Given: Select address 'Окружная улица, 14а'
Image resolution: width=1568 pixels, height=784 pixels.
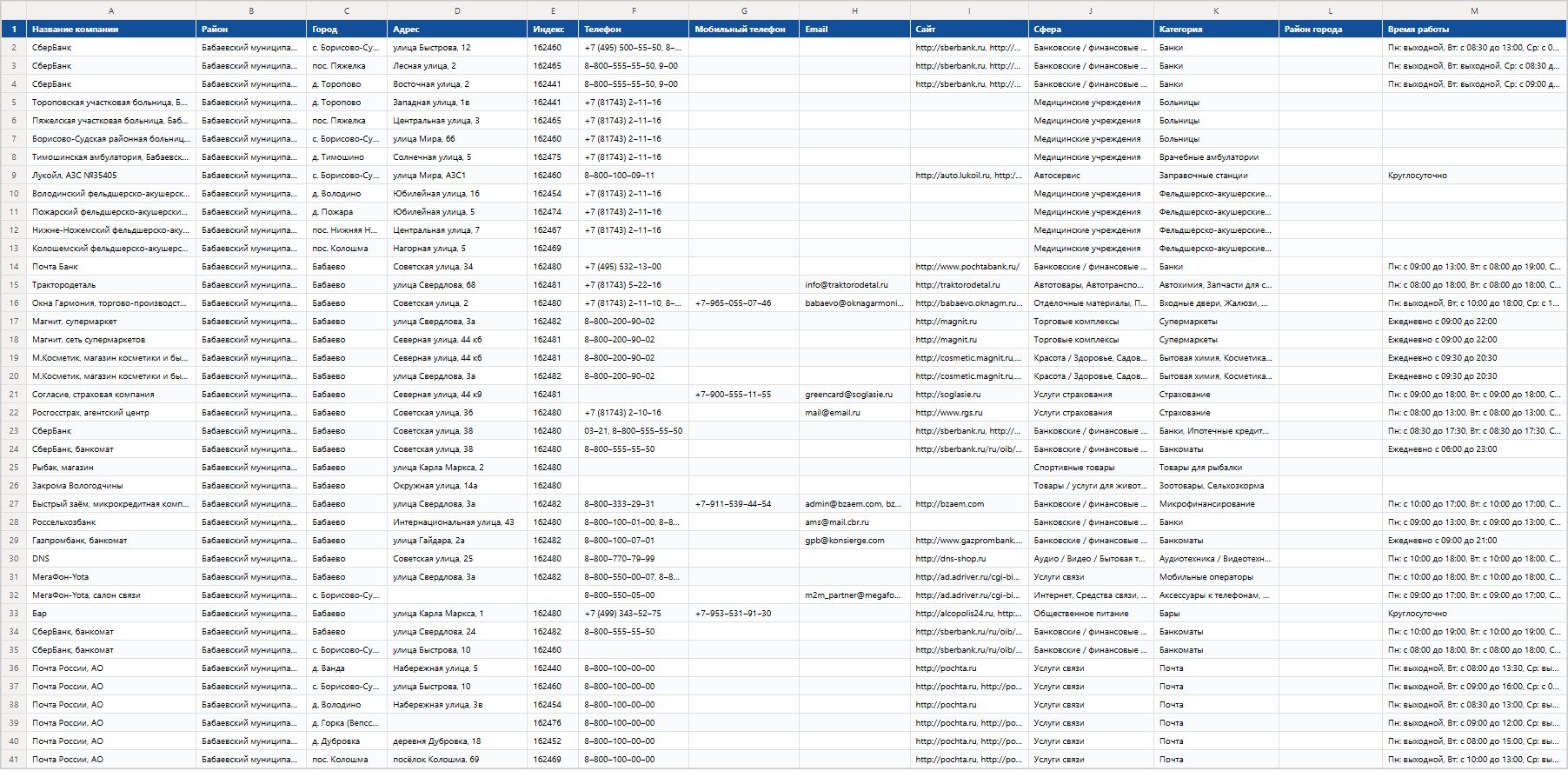Looking at the screenshot, I should (457, 486).
